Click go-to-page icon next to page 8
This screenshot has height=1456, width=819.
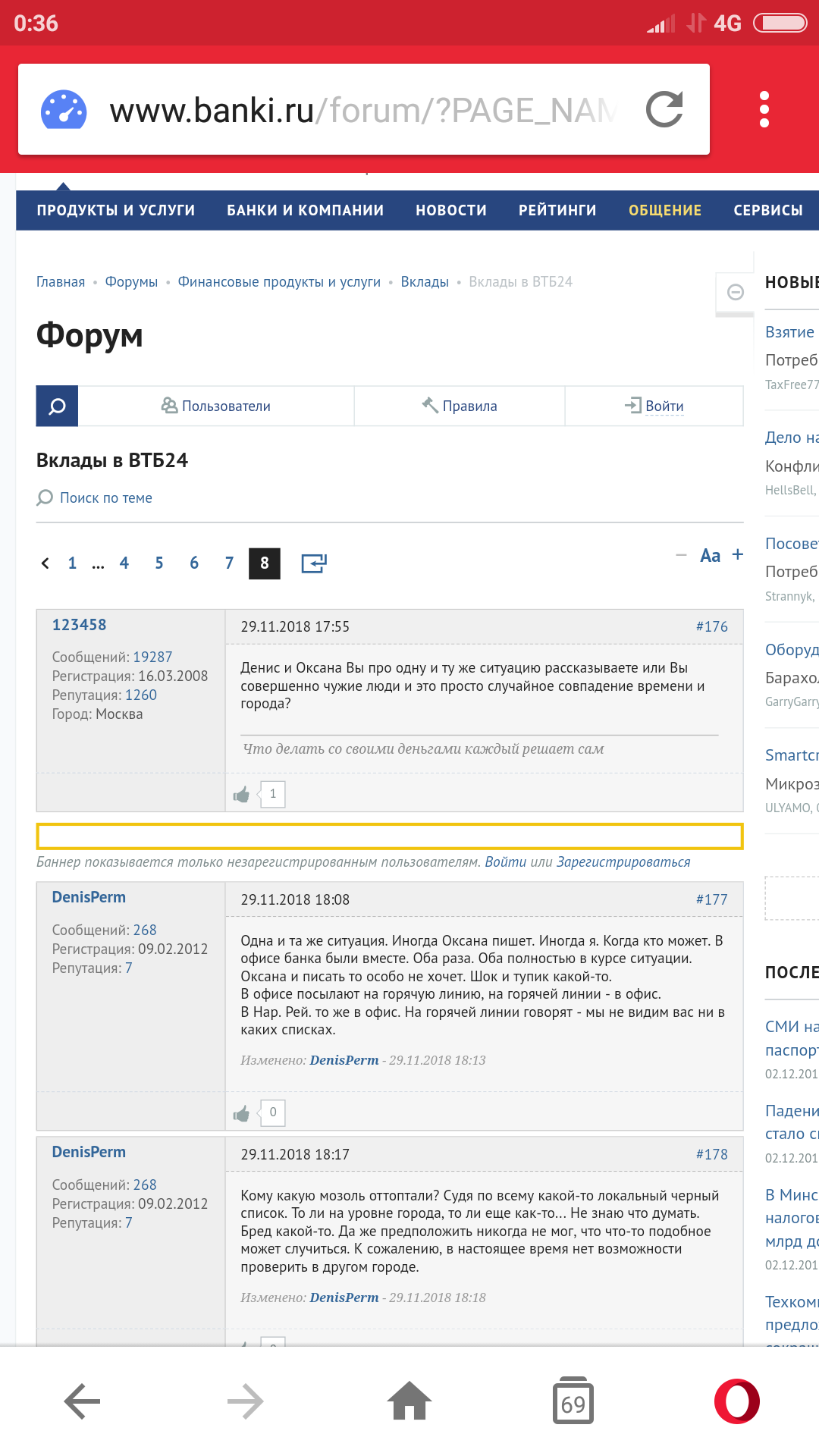point(314,563)
